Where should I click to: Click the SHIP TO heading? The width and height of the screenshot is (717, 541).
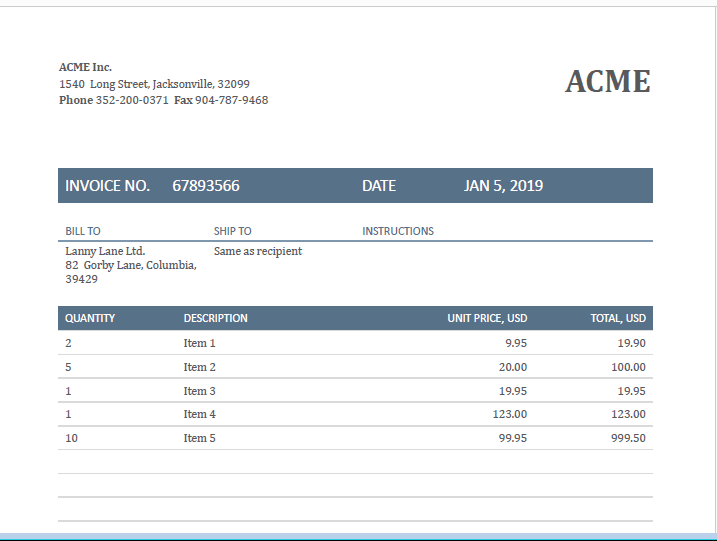232,231
